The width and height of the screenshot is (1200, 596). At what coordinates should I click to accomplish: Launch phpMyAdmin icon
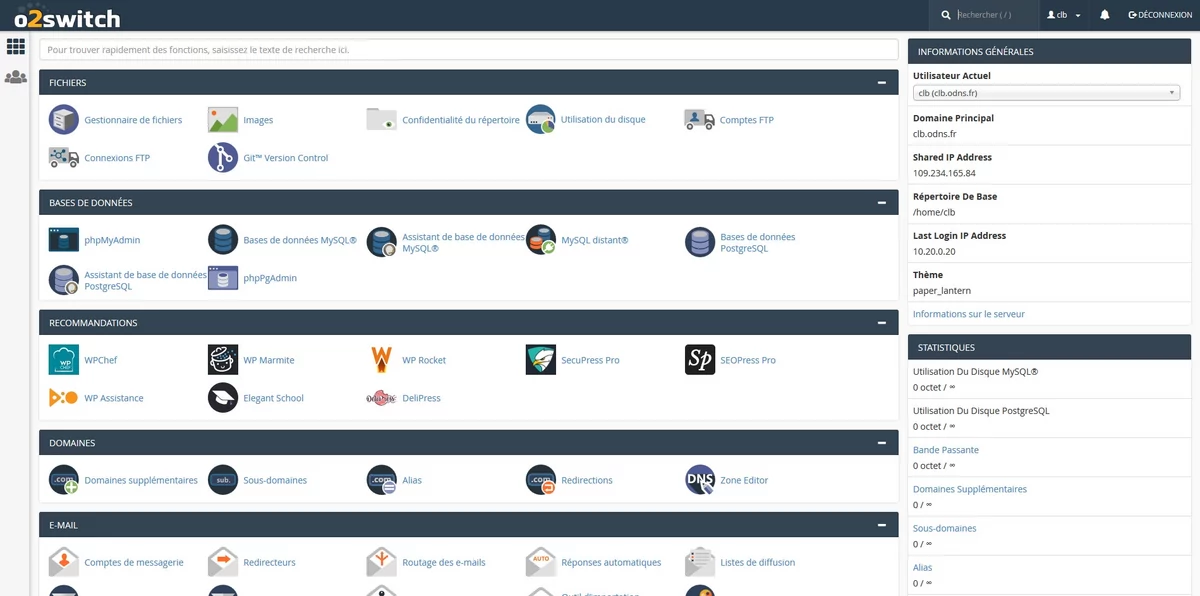point(64,240)
